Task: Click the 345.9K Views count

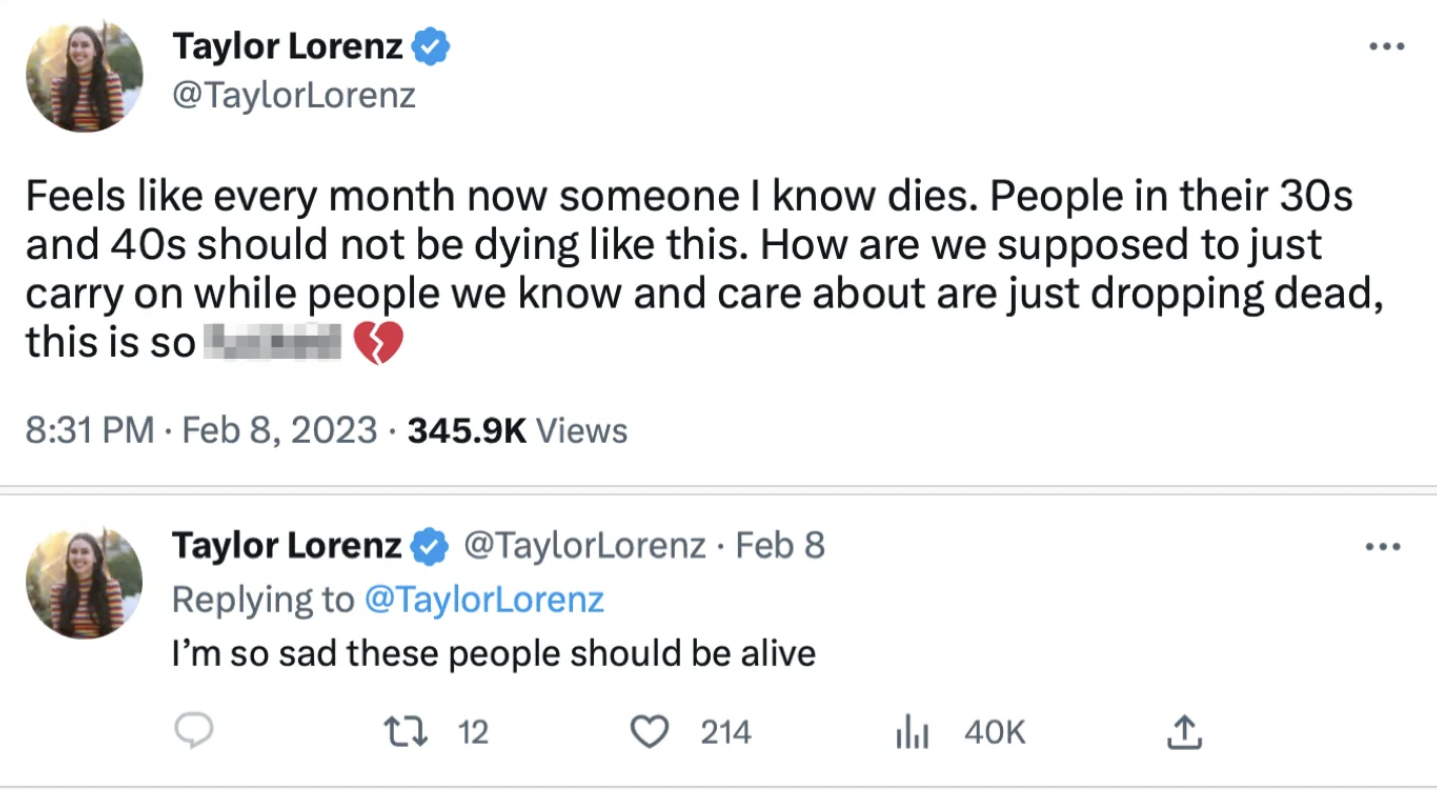Action: [x=517, y=431]
